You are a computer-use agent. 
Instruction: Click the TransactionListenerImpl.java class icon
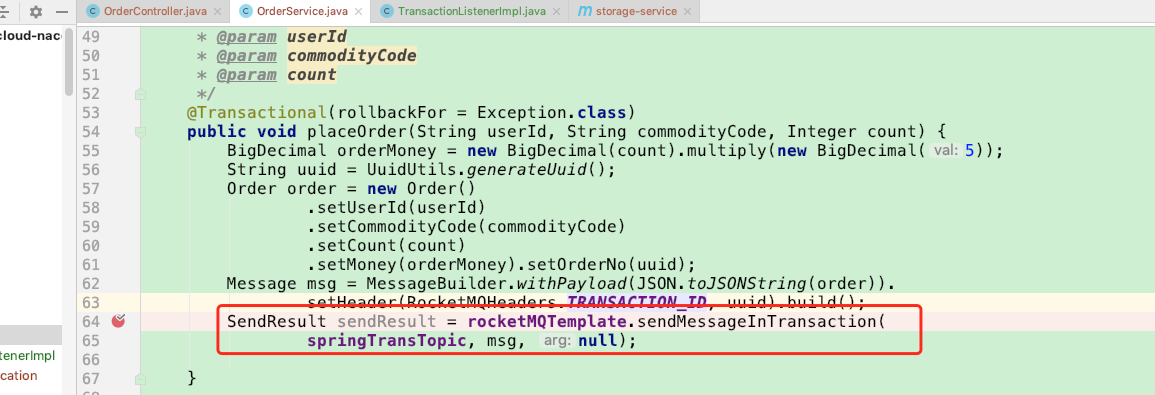coord(387,11)
